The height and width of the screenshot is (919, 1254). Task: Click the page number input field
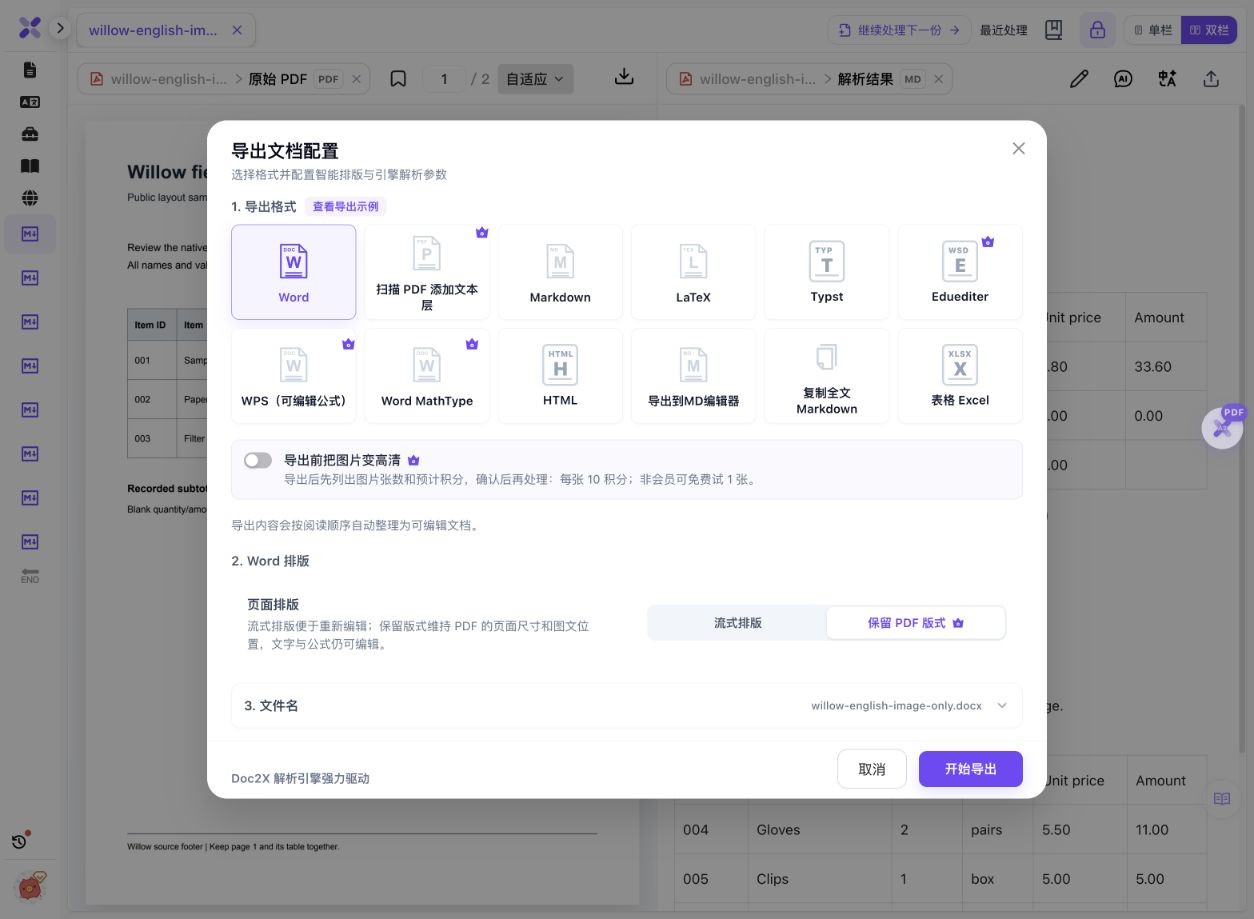pos(444,79)
